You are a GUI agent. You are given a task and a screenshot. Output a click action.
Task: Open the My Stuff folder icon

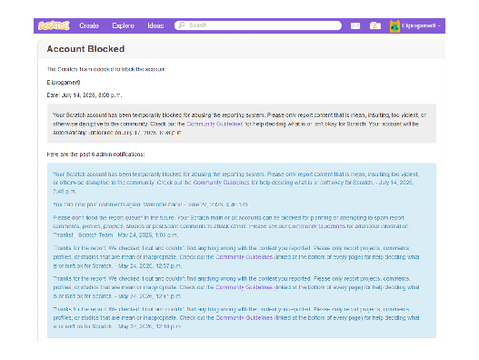coord(375,26)
